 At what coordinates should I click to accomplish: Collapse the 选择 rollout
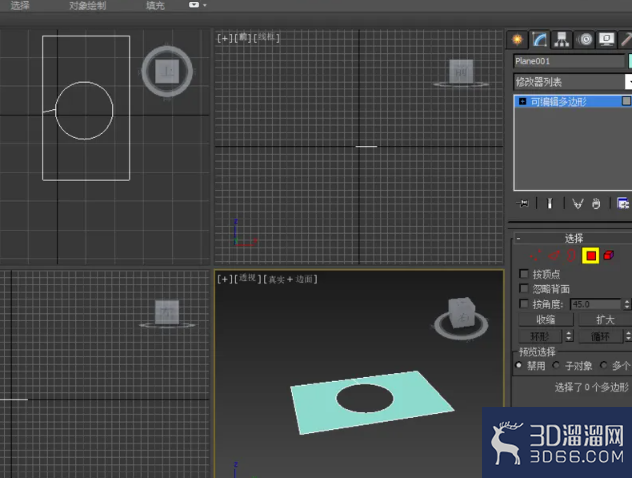pos(518,239)
